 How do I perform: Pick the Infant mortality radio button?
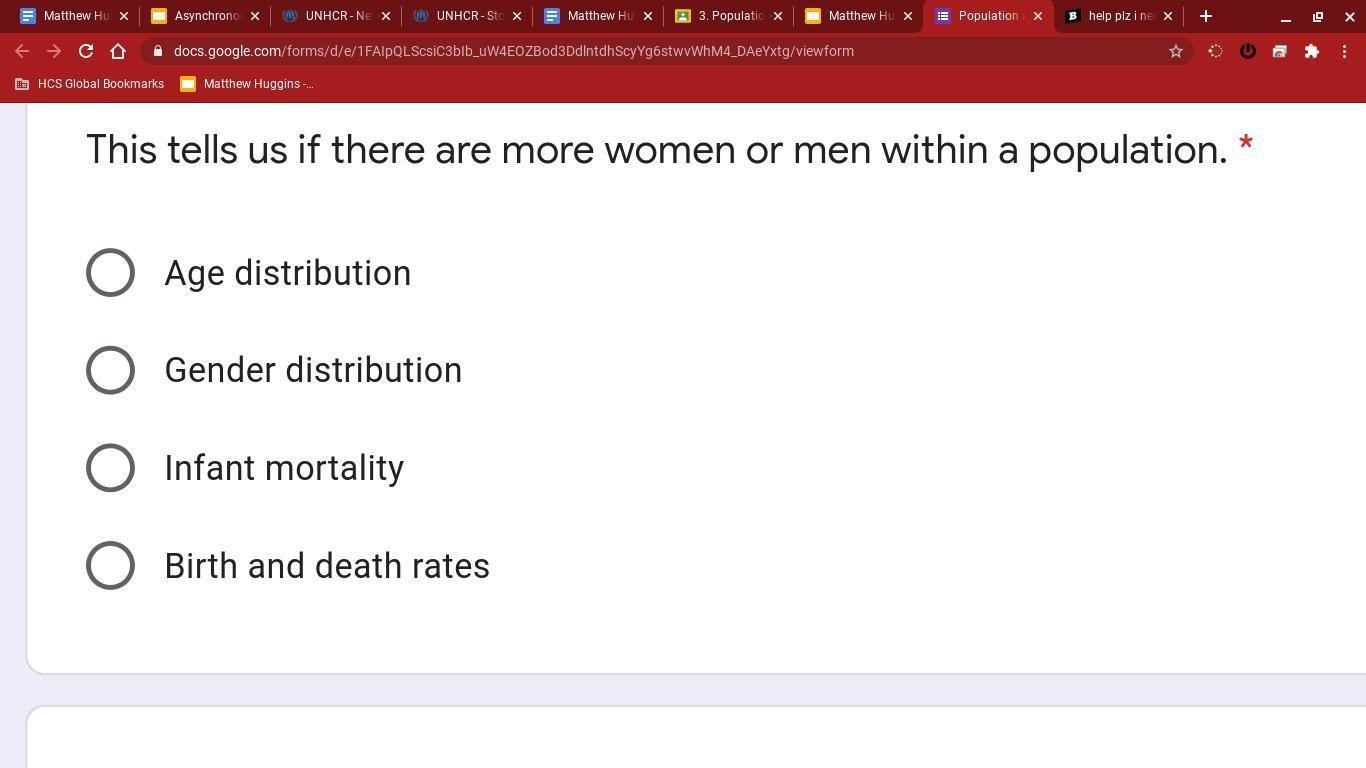point(110,468)
